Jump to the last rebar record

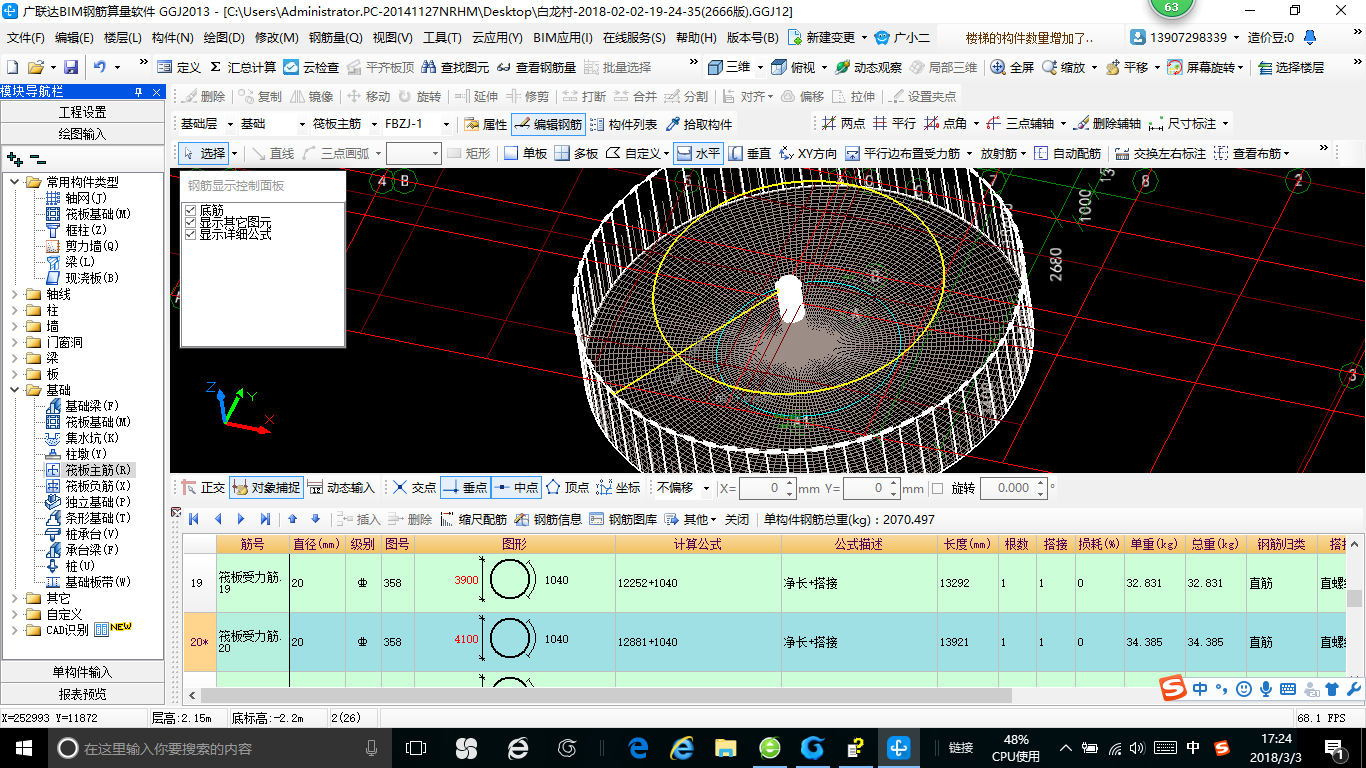click(x=265, y=519)
